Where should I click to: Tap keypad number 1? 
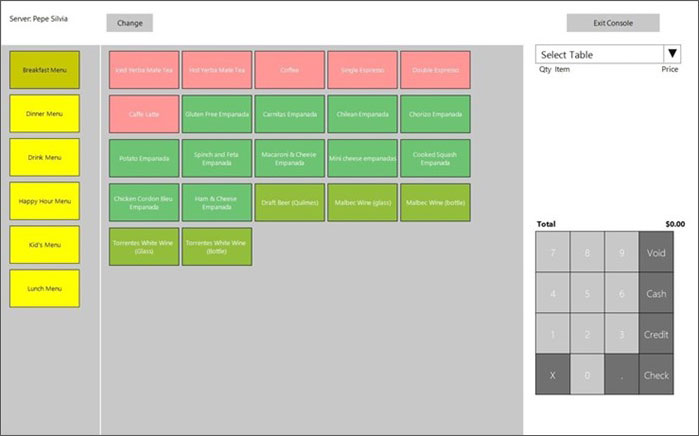[x=552, y=333]
